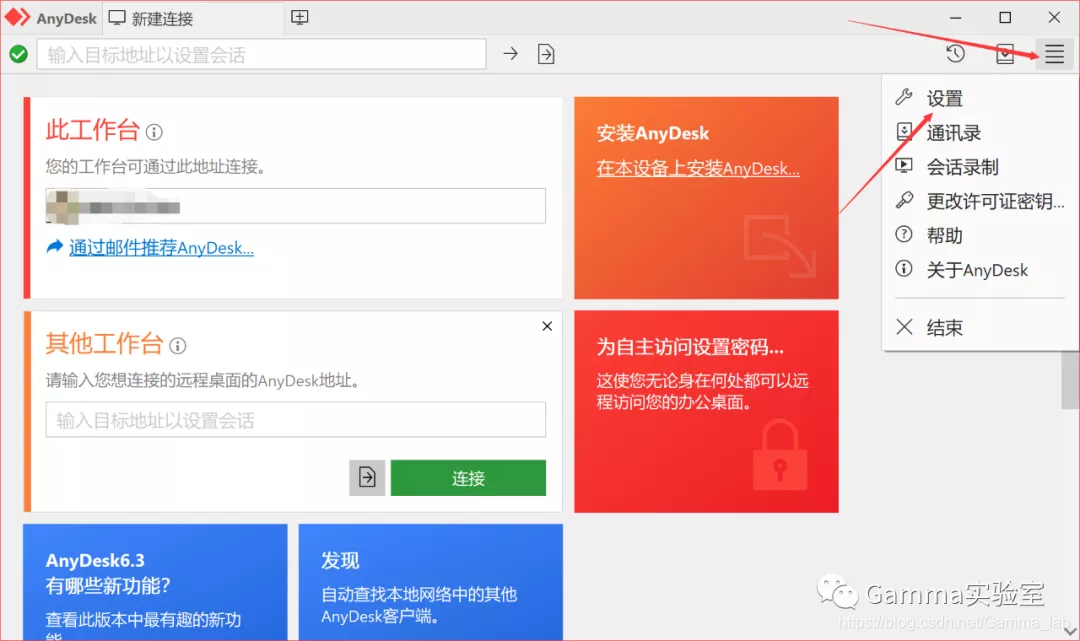Open the AnyDesk hamburger main menu
The height and width of the screenshot is (641, 1080).
pos(1054,54)
